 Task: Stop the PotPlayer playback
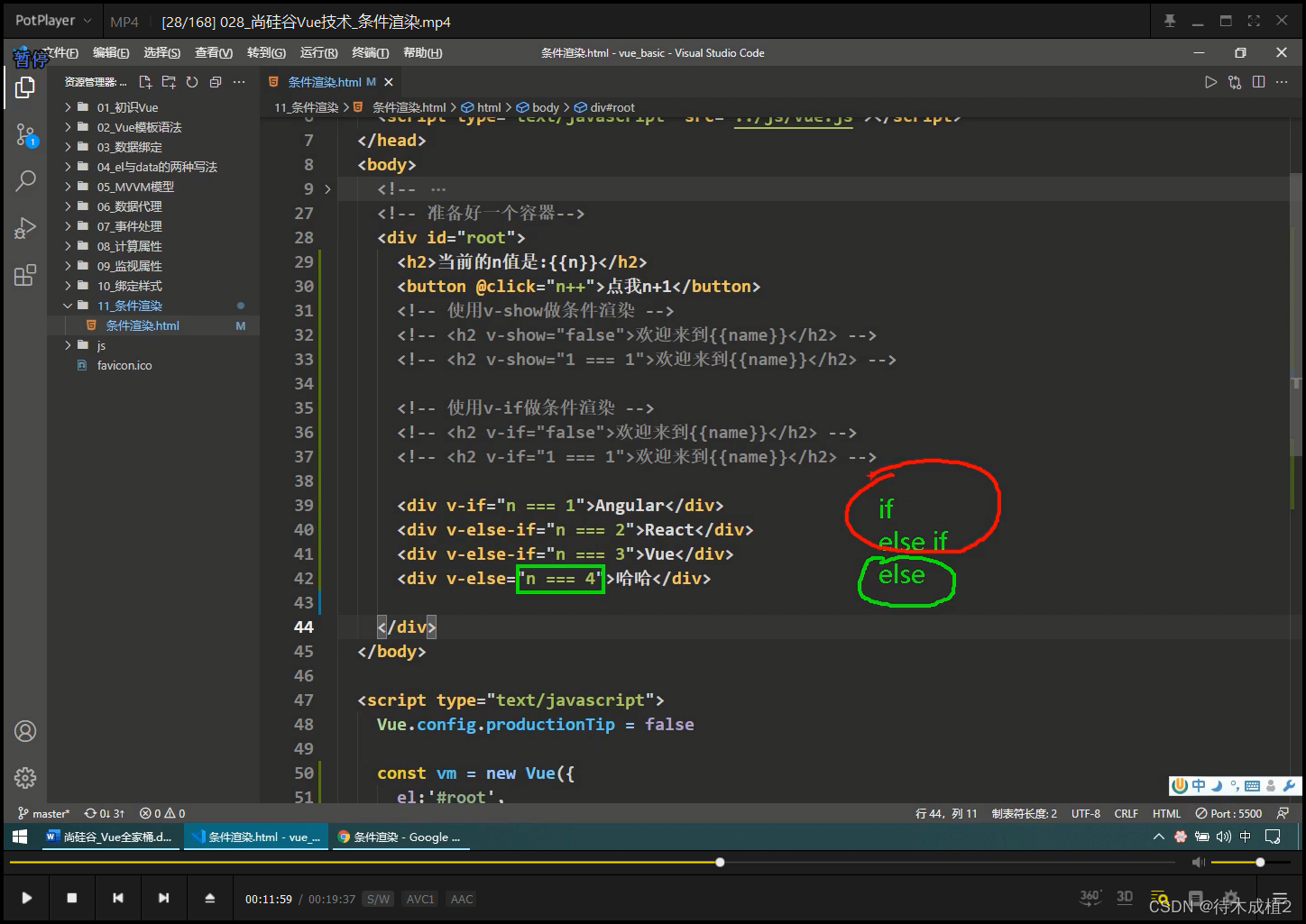(72, 898)
